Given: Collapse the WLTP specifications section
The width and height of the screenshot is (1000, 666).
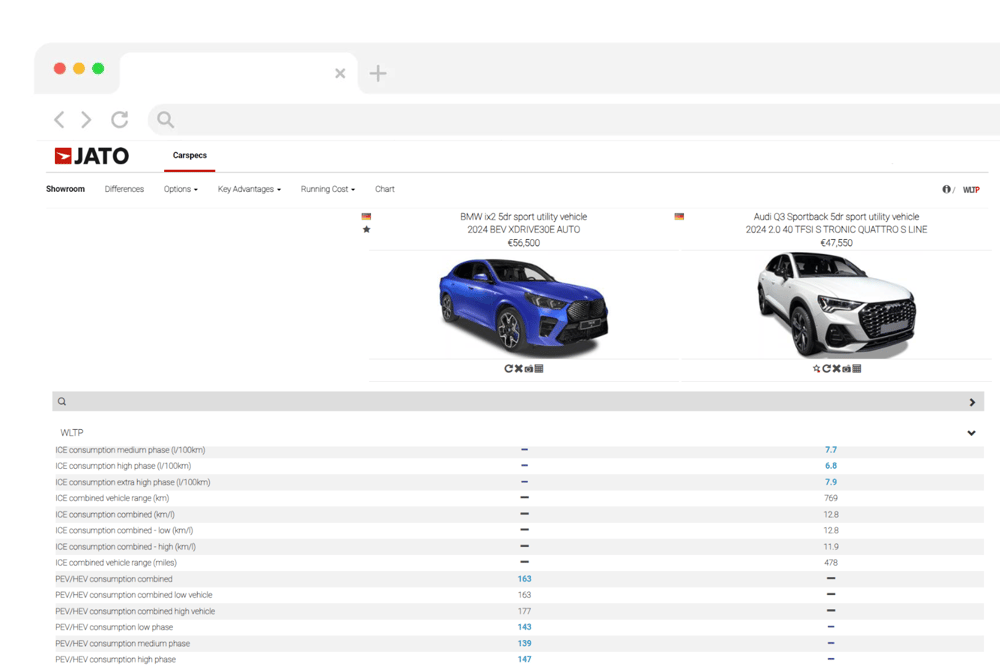Looking at the screenshot, I should (970, 432).
